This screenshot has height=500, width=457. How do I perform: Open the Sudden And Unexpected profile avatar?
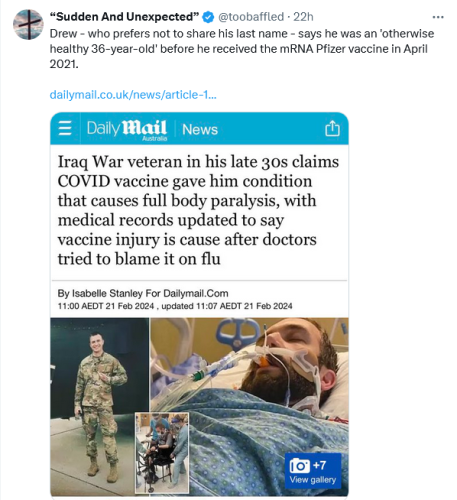coord(28,25)
